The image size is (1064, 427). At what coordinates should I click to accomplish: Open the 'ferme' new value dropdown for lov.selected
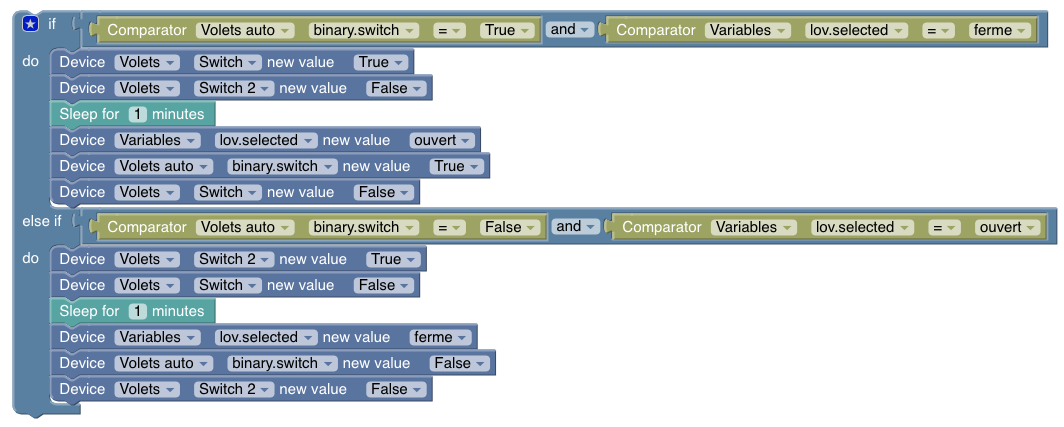coord(440,337)
